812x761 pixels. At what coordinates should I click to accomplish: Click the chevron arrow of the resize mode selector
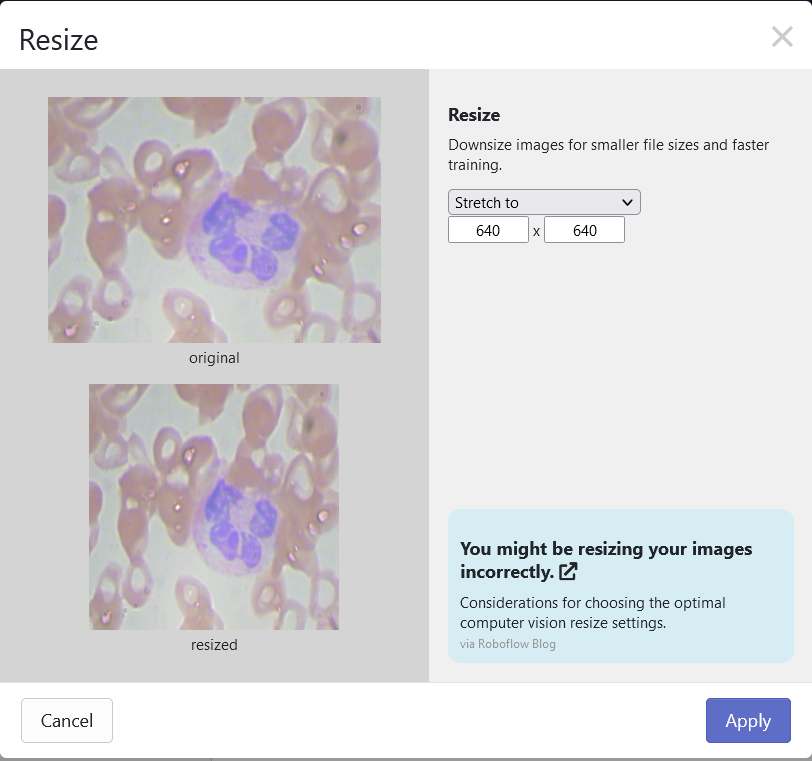[x=627, y=202]
